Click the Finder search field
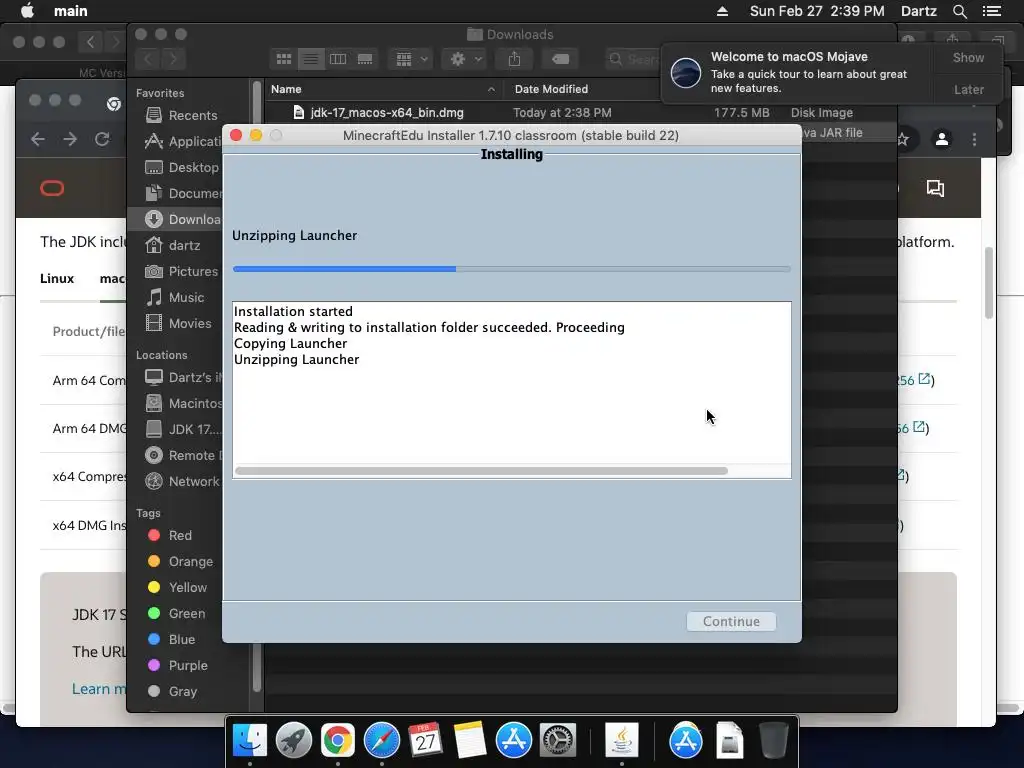 point(633,59)
